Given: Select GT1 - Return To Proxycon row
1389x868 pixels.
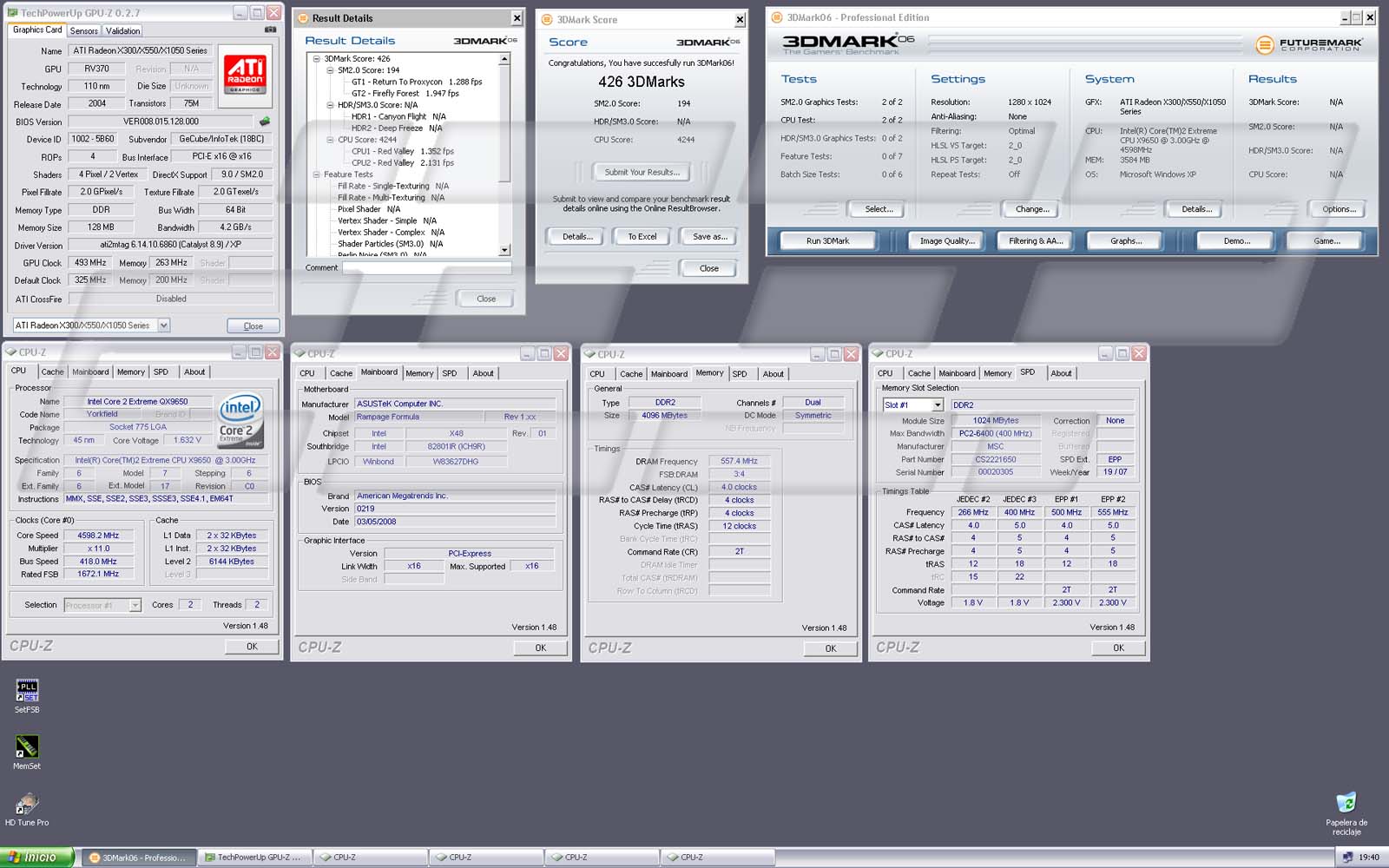Looking at the screenshot, I should 417,82.
